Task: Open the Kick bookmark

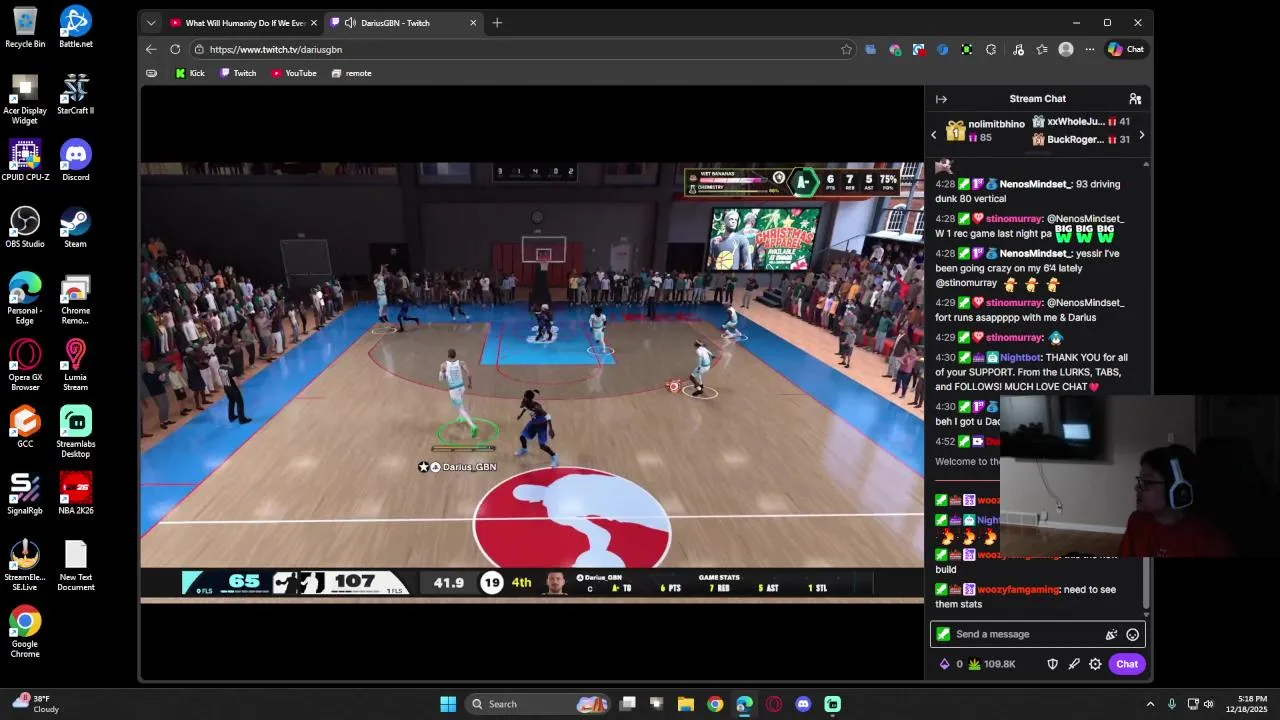Action: (x=189, y=73)
